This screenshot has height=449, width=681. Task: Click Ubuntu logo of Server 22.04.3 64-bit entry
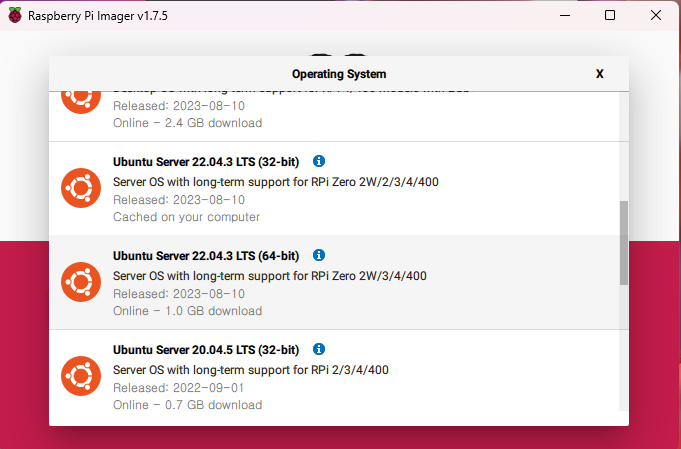[81, 282]
